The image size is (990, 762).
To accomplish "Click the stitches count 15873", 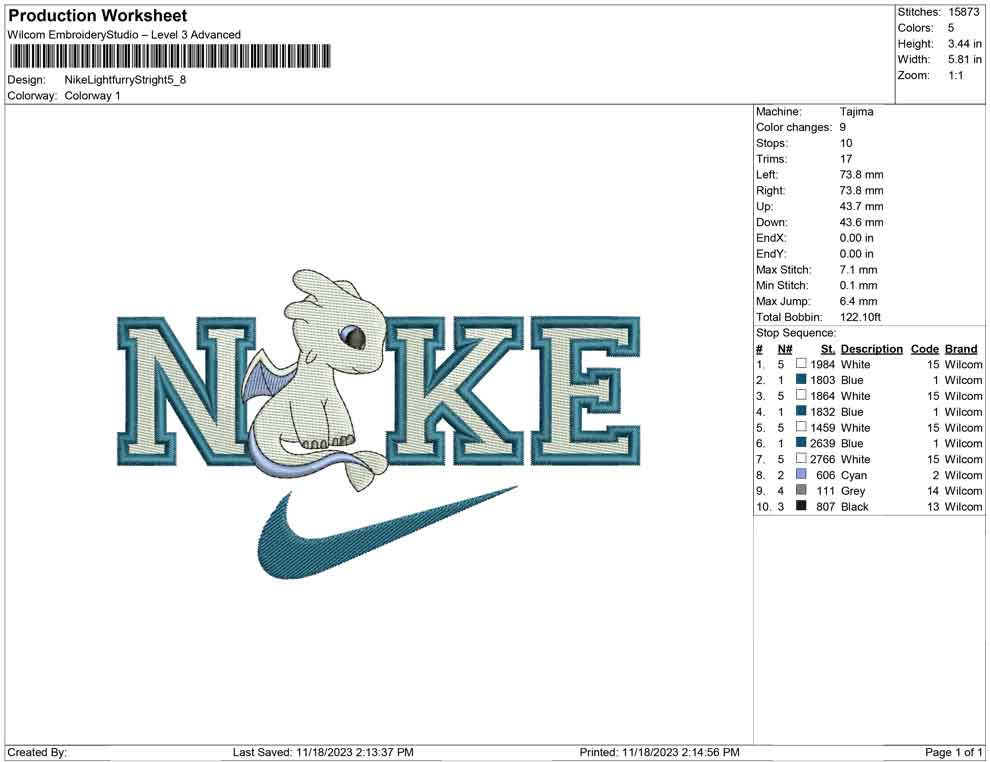I will click(963, 12).
